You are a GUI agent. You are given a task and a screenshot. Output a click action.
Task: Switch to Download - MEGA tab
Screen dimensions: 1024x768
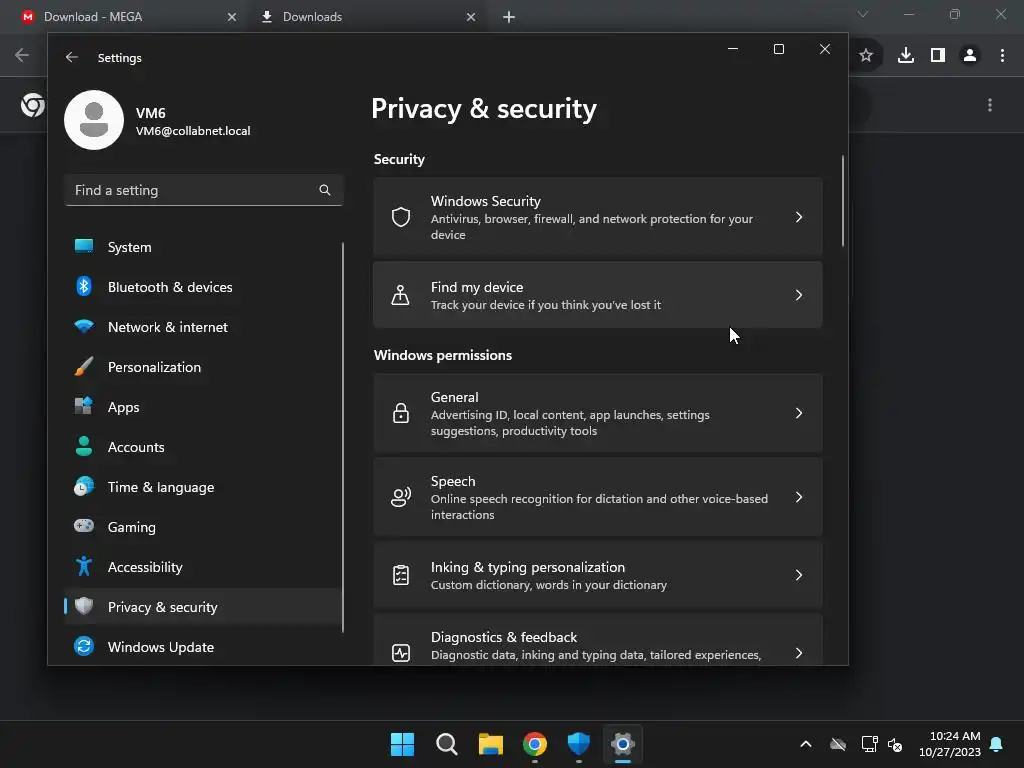(129, 17)
